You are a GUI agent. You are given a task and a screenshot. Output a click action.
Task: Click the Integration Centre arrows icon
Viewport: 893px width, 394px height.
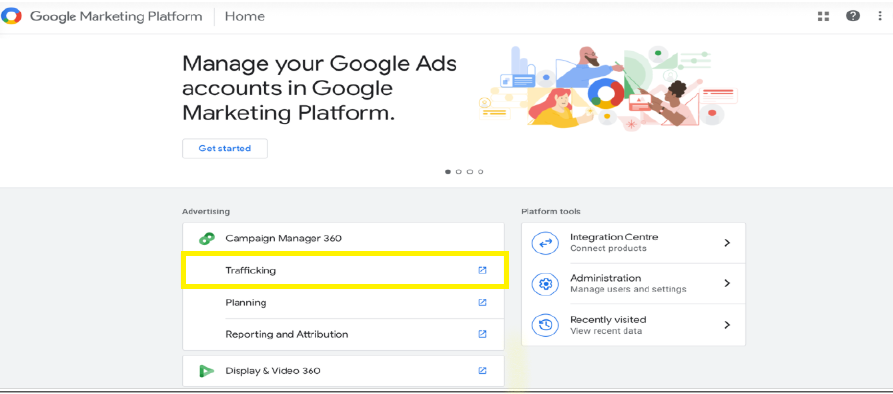pyautogui.click(x=546, y=243)
